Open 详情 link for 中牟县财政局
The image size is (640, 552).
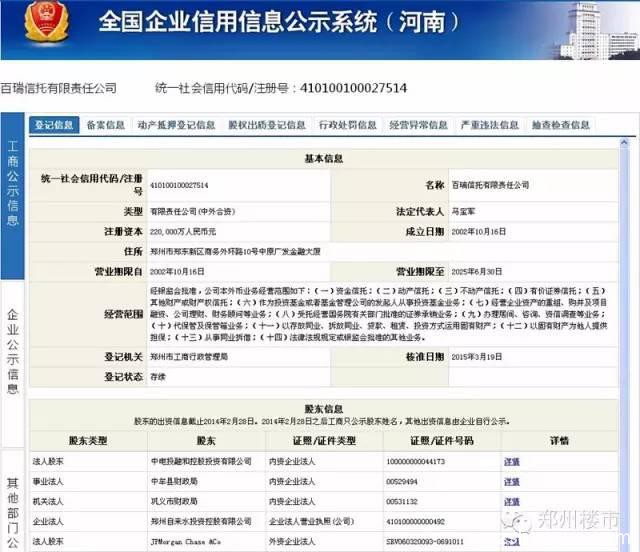(x=511, y=482)
